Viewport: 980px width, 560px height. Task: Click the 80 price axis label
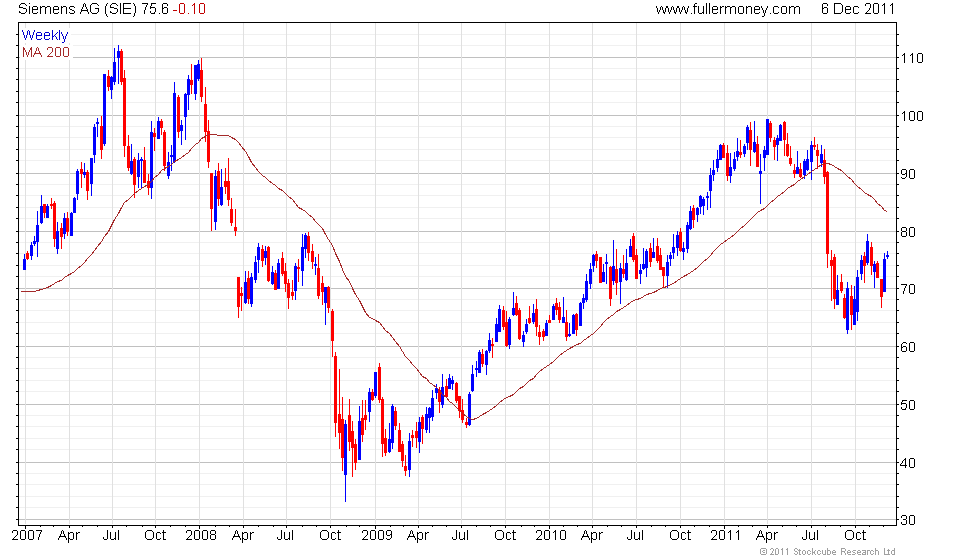pos(908,232)
